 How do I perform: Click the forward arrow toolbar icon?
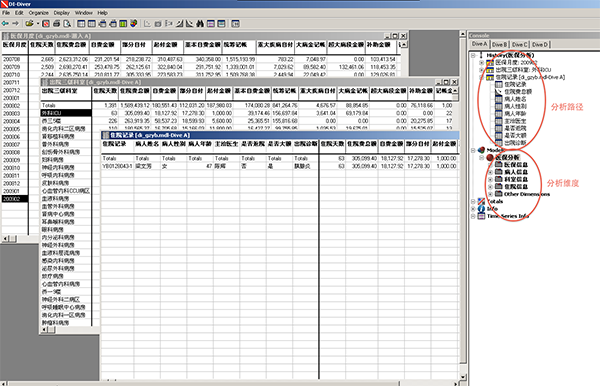pos(15,23)
